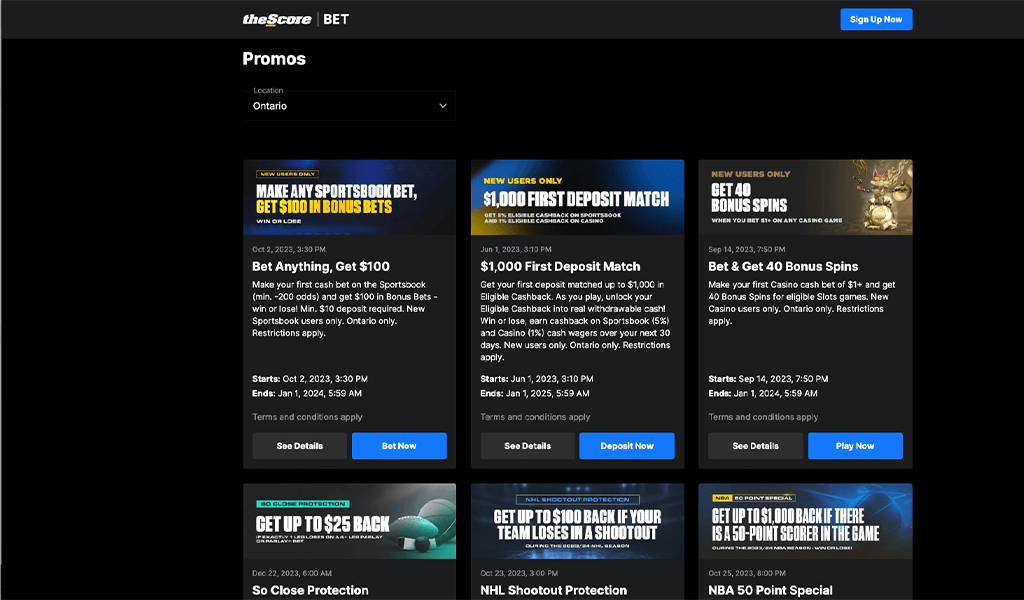Click theScore BET logo
This screenshot has width=1024, height=600.
click(x=296, y=20)
